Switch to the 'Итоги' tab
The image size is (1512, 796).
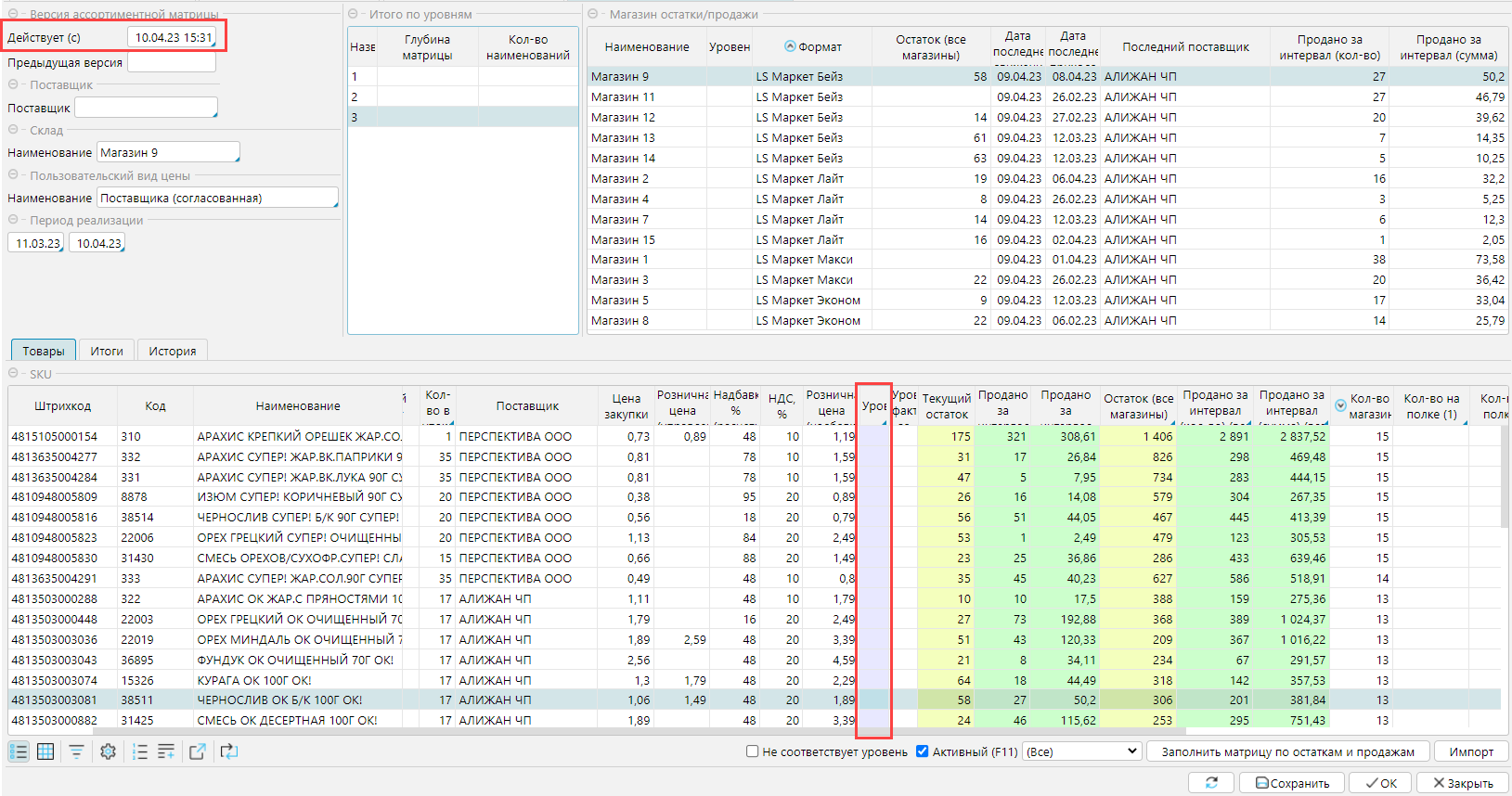[x=107, y=351]
